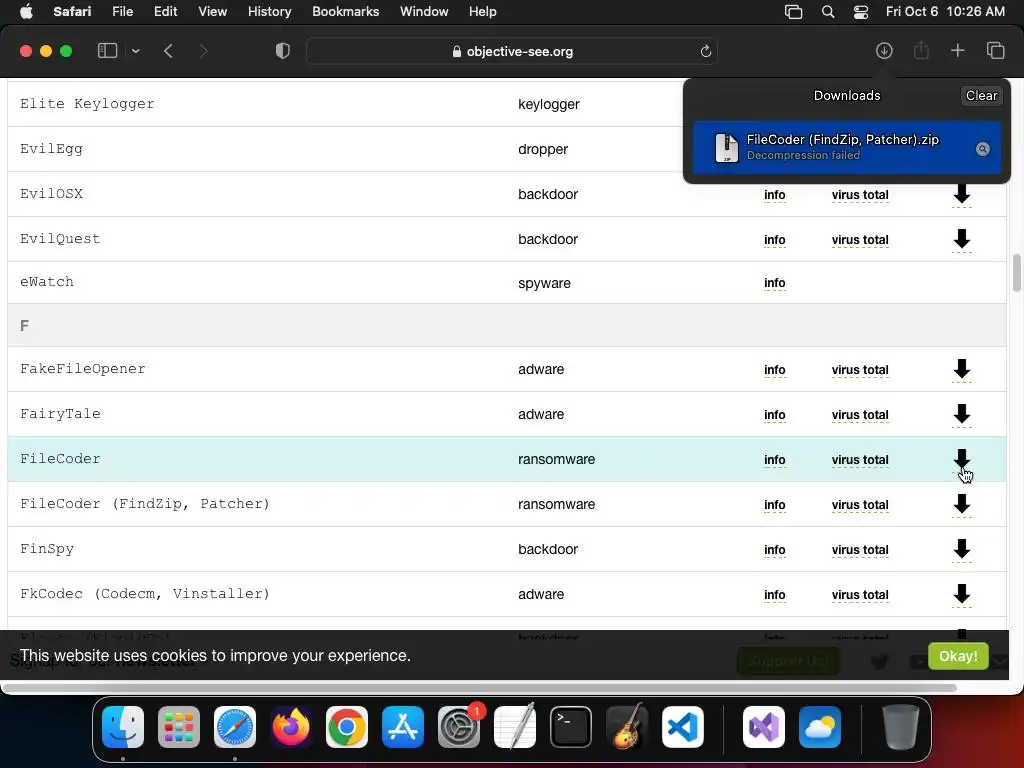Open Launchpad from the Dock
Image resolution: width=1024 pixels, height=768 pixels.
click(179, 727)
